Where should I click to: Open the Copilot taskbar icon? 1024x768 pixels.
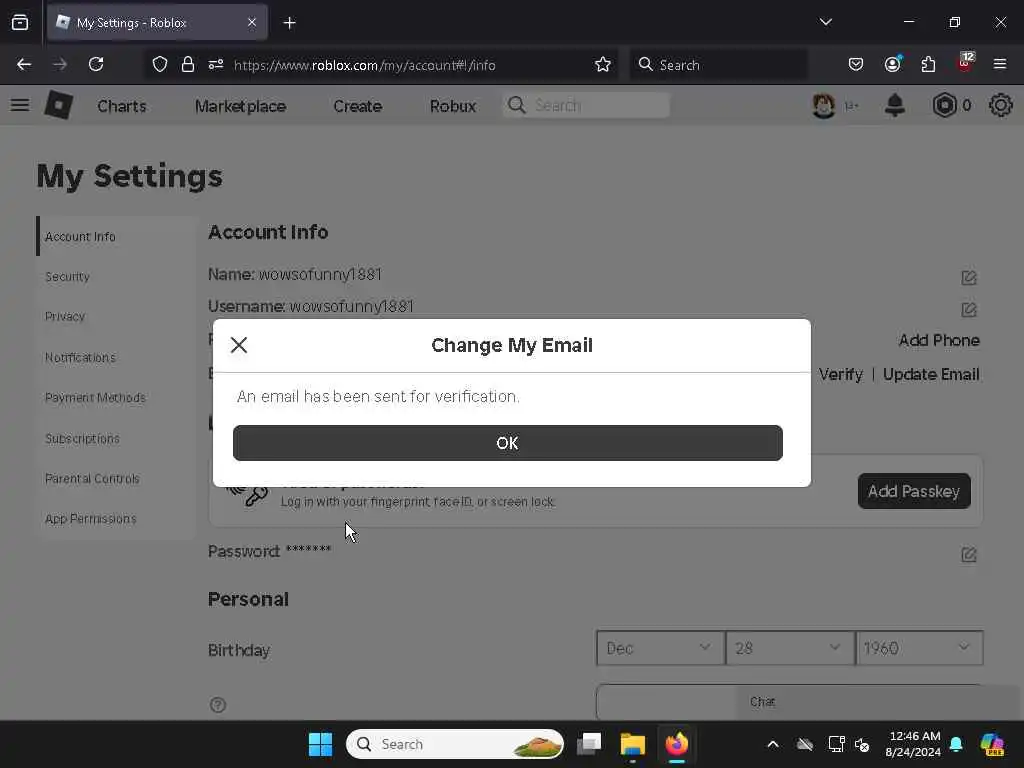tap(992, 744)
